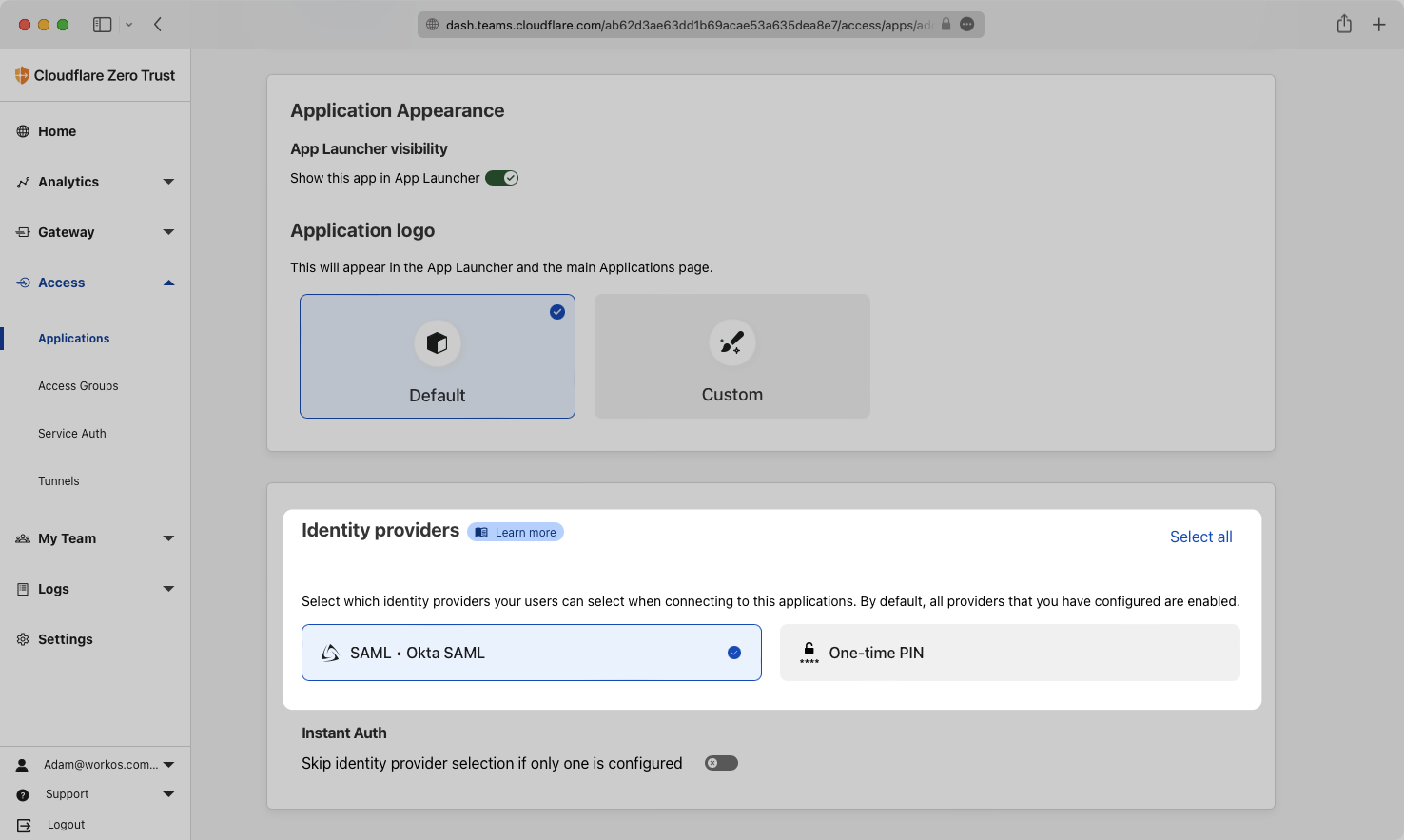1404x840 pixels.
Task: Click the Logs icon in the sidebar
Action: pos(23,588)
